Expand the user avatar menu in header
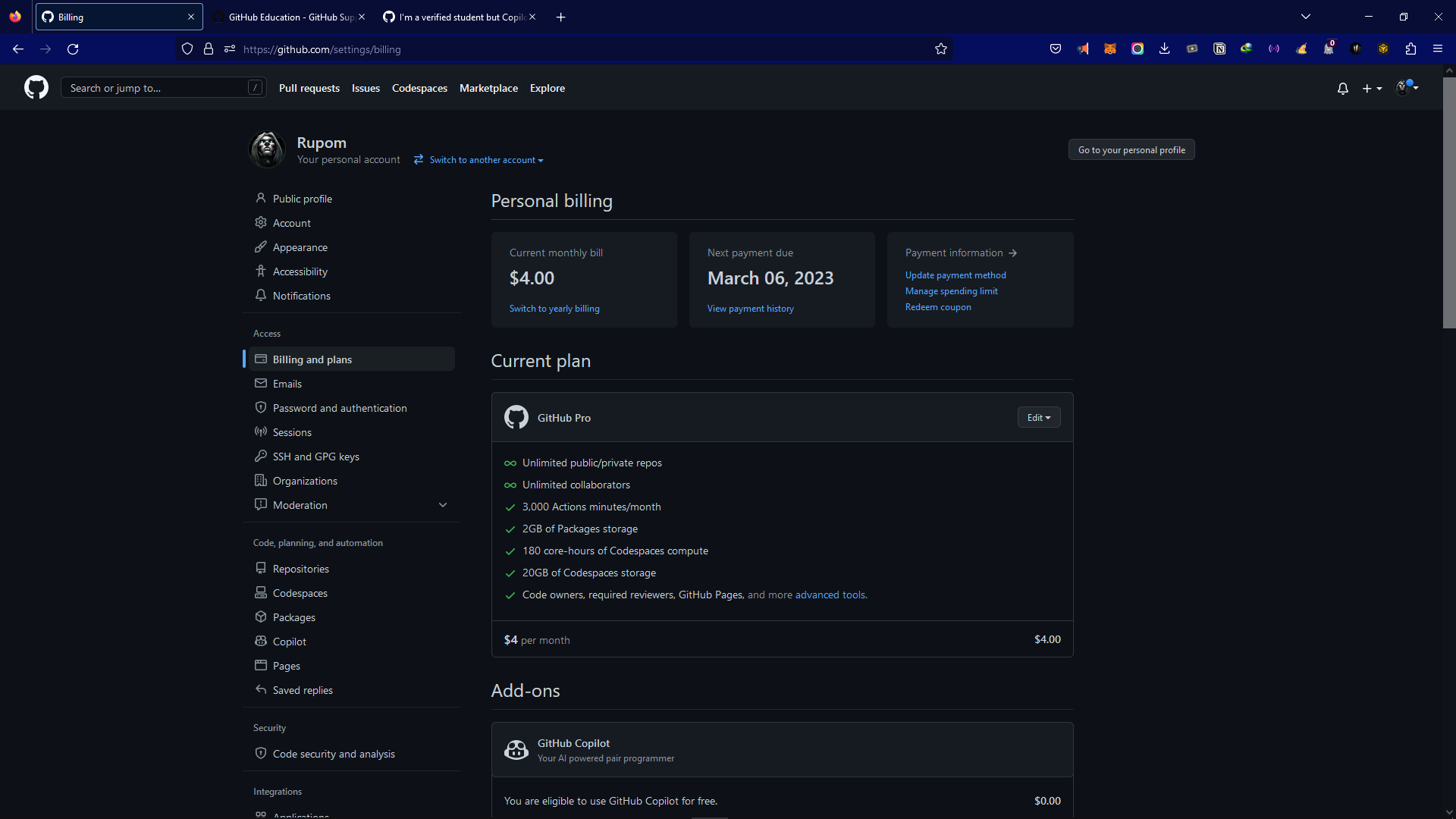This screenshot has height=819, width=1456. click(x=1407, y=88)
